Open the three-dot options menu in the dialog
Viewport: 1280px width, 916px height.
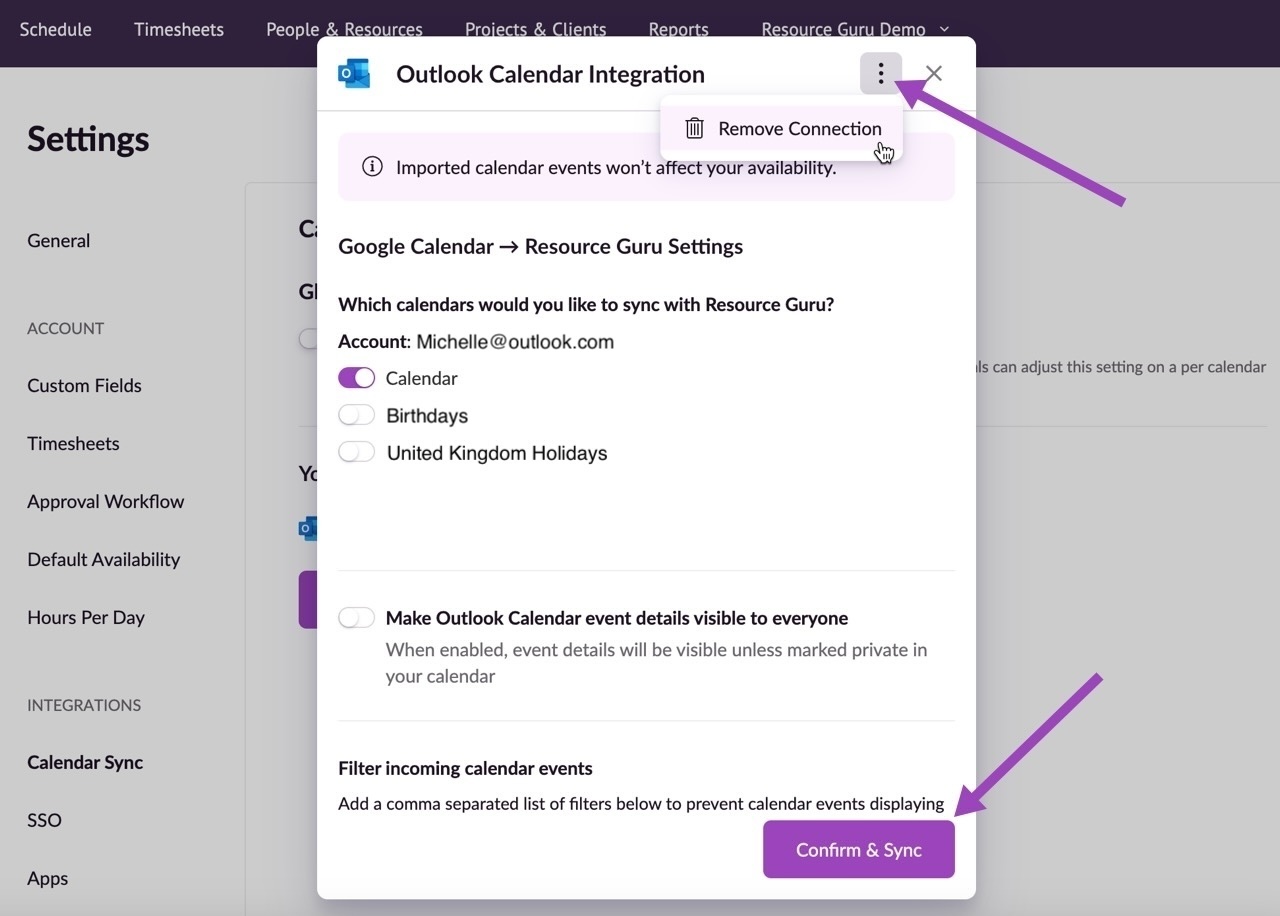(880, 73)
